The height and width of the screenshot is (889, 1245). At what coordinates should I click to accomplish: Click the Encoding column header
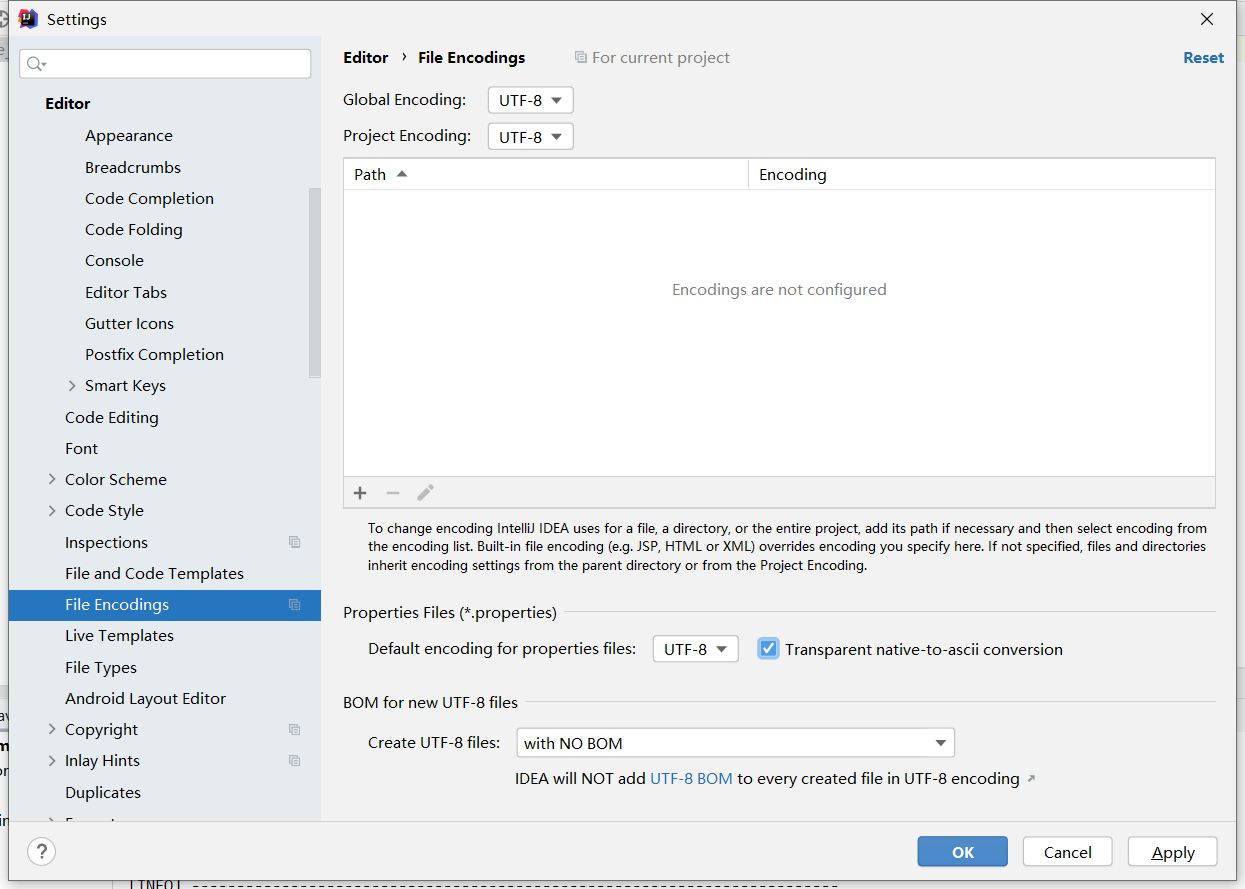coord(982,174)
